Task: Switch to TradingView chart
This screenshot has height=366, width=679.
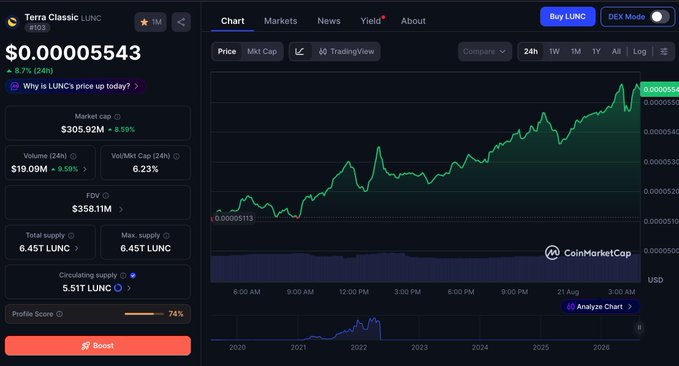Action: [346, 52]
